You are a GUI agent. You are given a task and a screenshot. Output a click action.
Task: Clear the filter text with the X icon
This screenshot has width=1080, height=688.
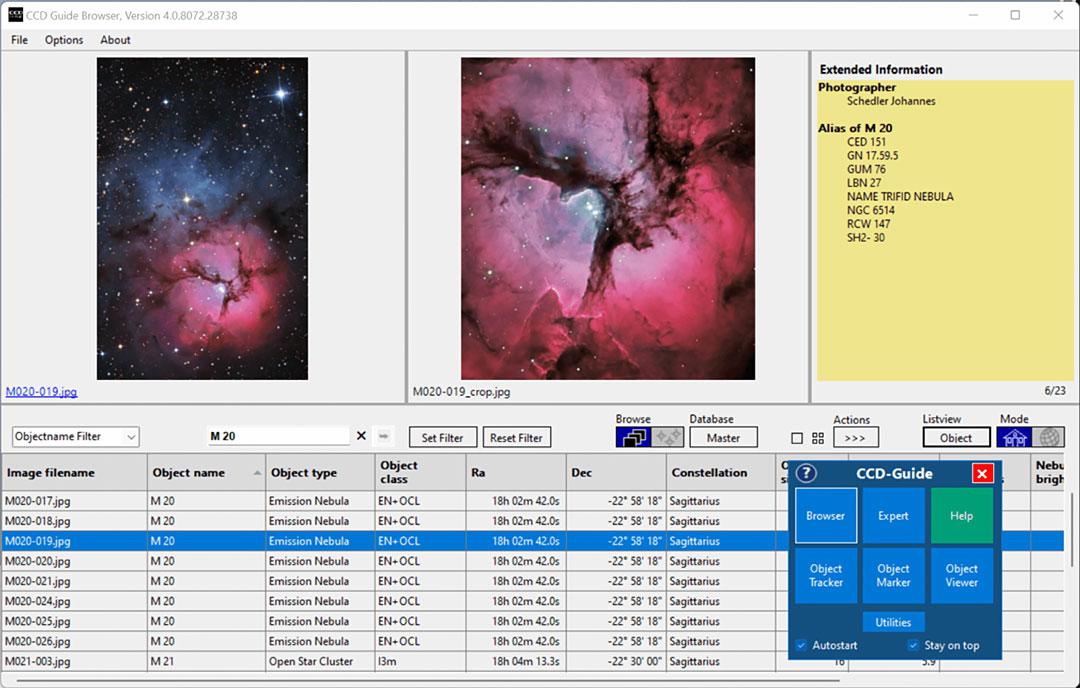(361, 436)
